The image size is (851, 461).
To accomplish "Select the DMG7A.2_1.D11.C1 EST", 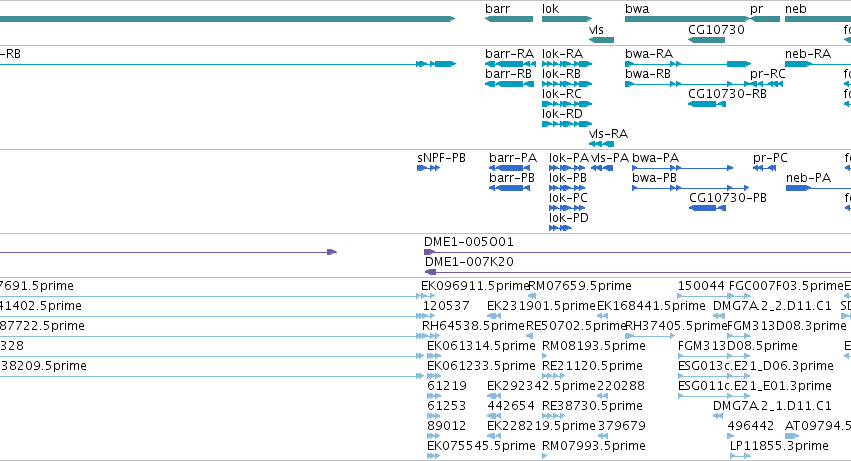I will [718, 416].
